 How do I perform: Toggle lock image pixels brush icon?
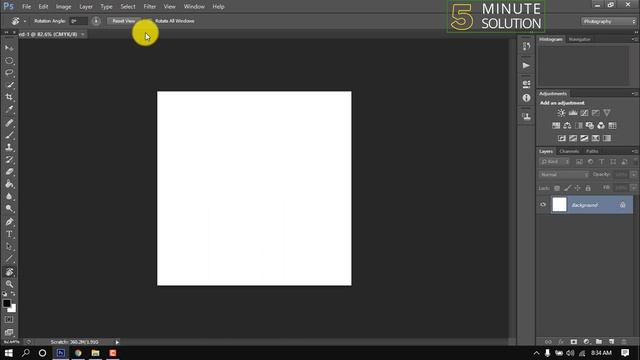click(567, 188)
